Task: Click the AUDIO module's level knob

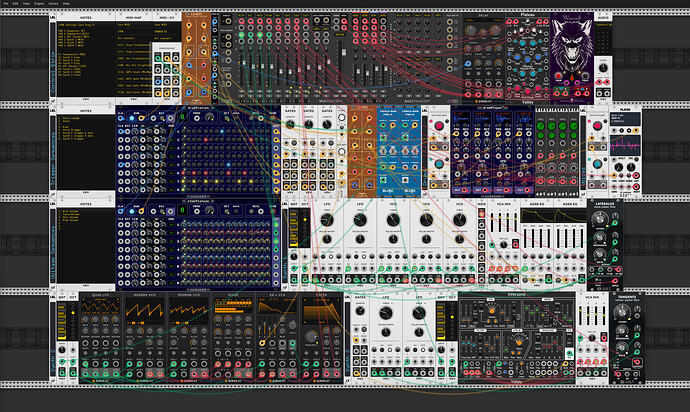Action: point(603,67)
